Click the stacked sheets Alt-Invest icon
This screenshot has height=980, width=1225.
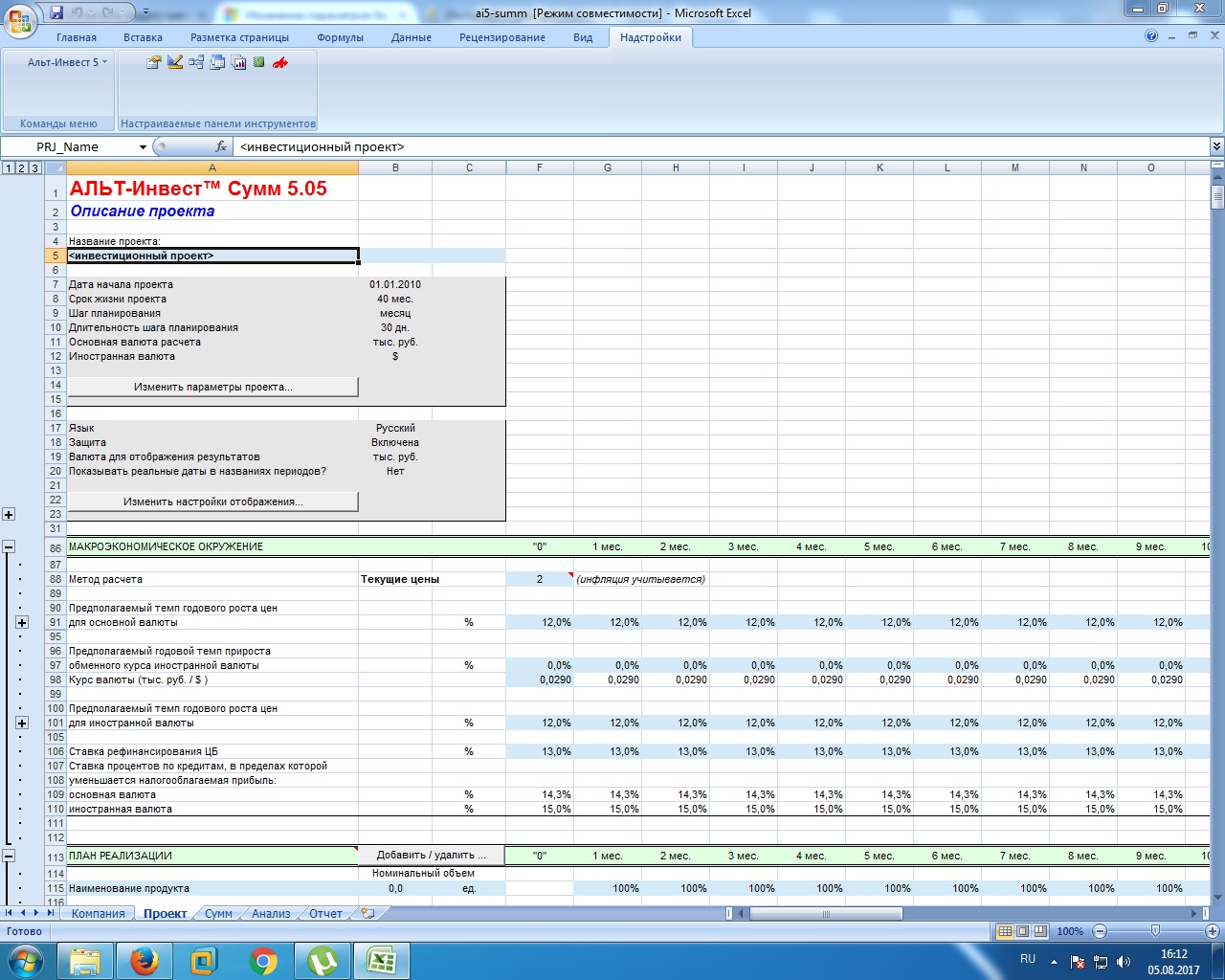(x=217, y=62)
